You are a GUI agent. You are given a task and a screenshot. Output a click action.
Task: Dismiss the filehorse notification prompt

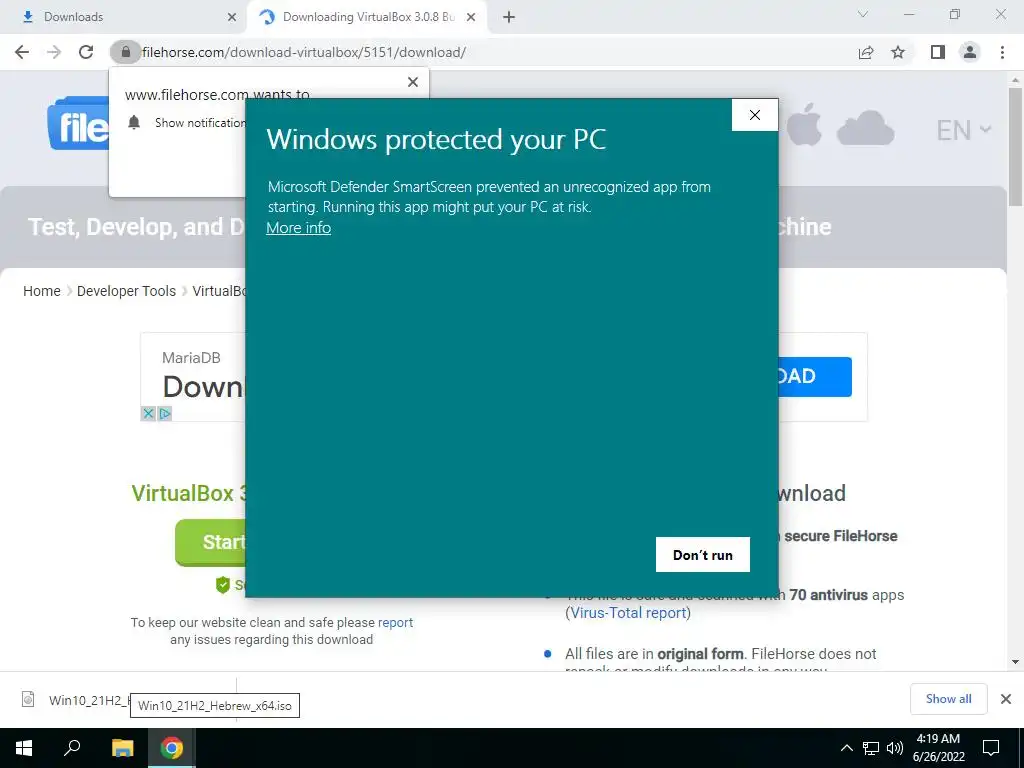(413, 82)
